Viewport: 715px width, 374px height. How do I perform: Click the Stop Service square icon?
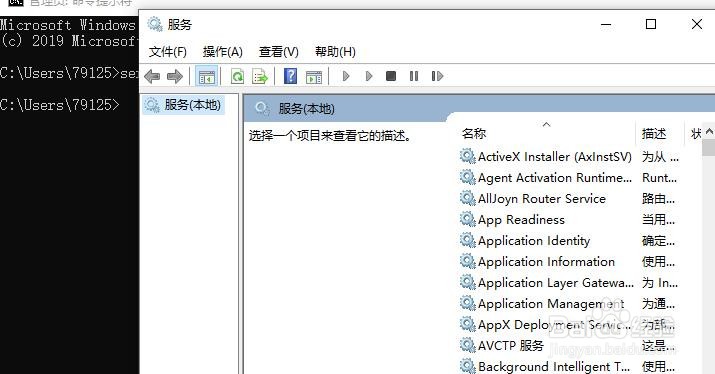pos(391,76)
